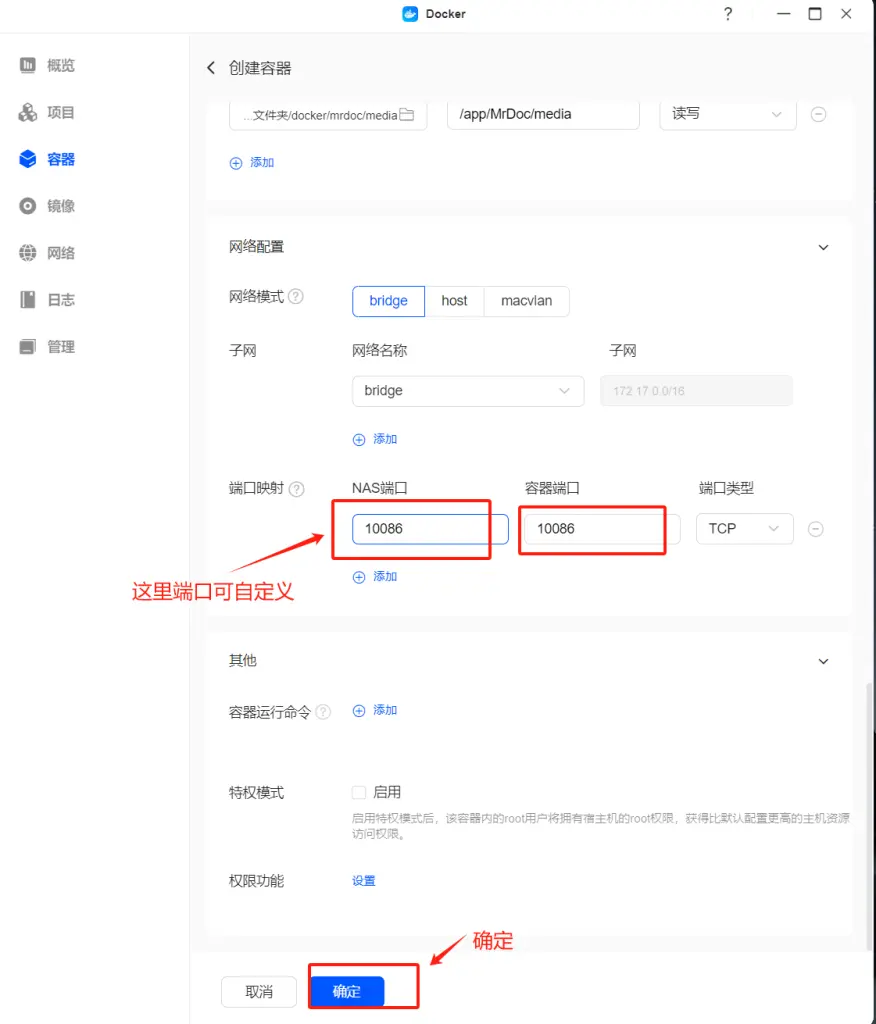
Task: Open the 镜像 images icon in sidebar
Action: coord(27,206)
